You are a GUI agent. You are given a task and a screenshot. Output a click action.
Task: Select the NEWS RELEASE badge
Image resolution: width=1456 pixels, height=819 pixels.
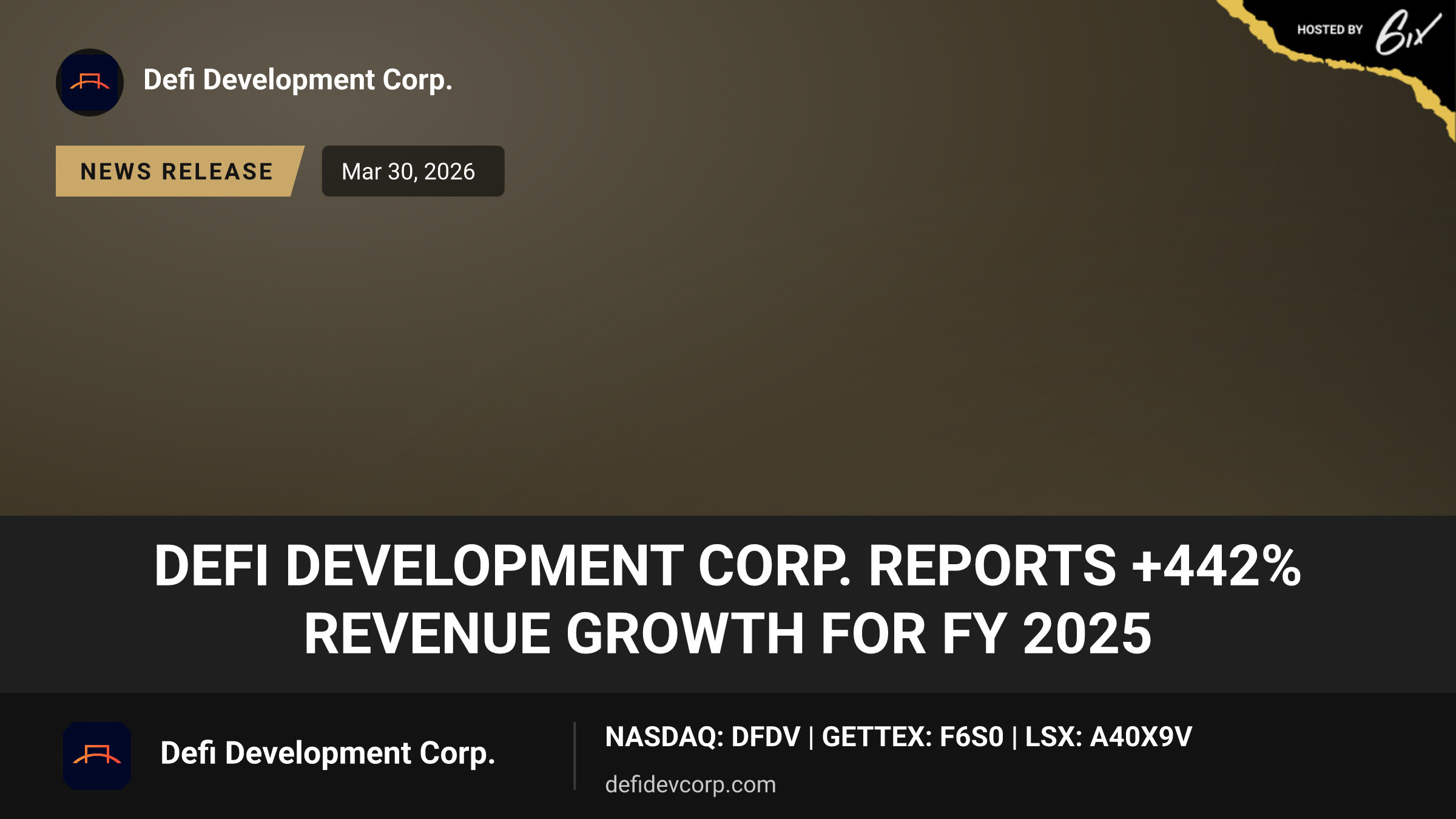click(180, 171)
